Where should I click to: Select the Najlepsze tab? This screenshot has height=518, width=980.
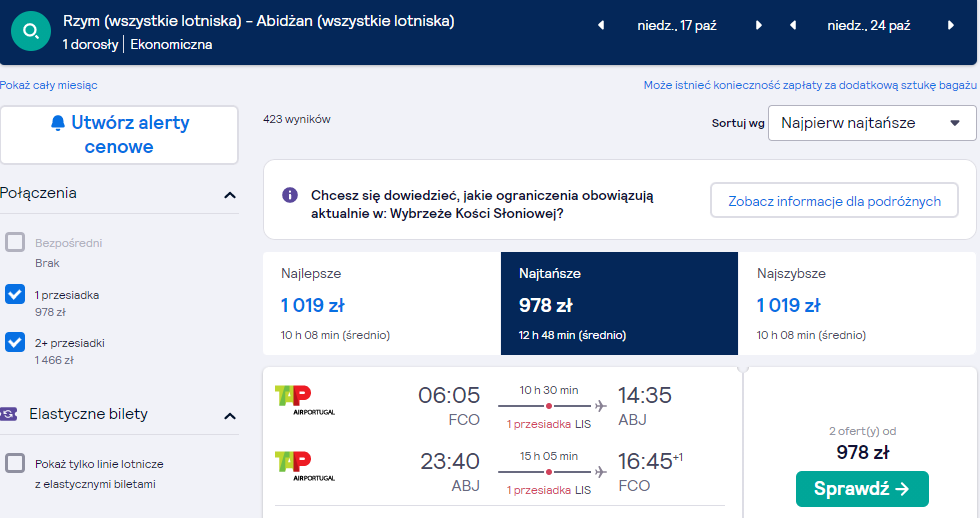point(382,304)
